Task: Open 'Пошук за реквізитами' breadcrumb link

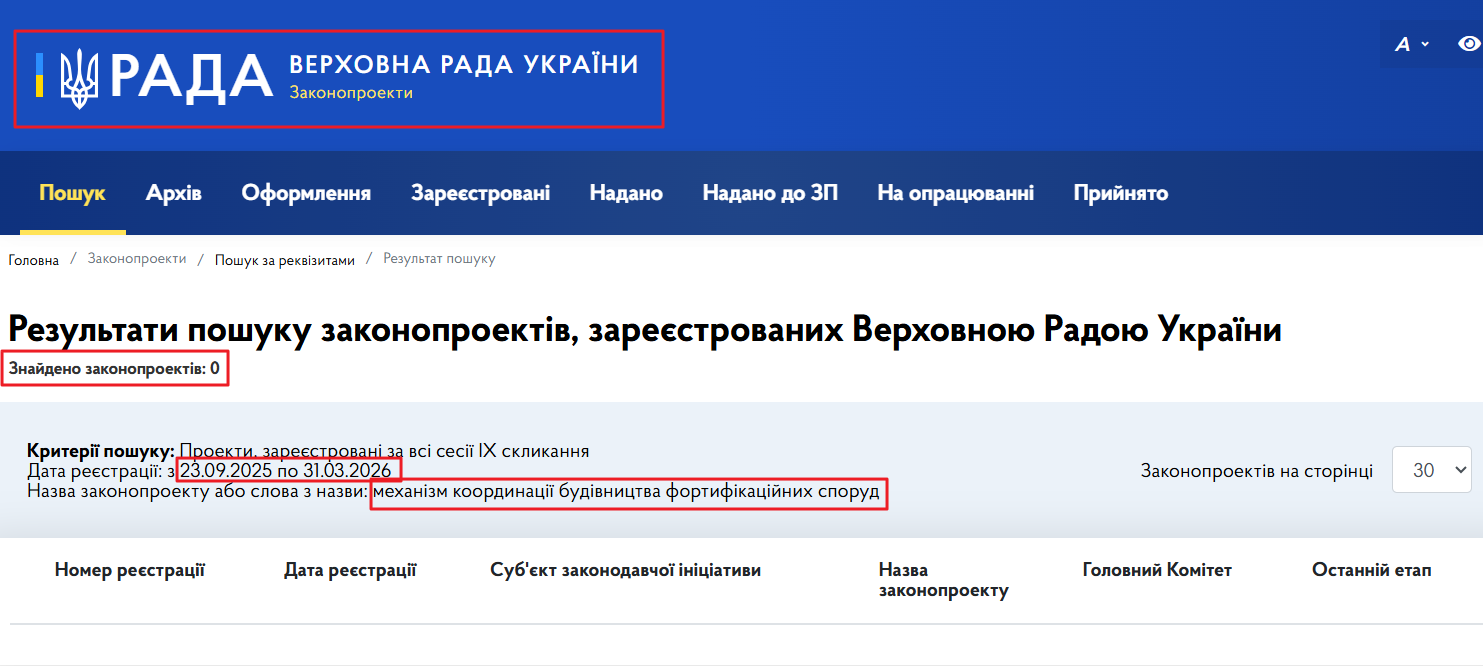Action: point(285,260)
